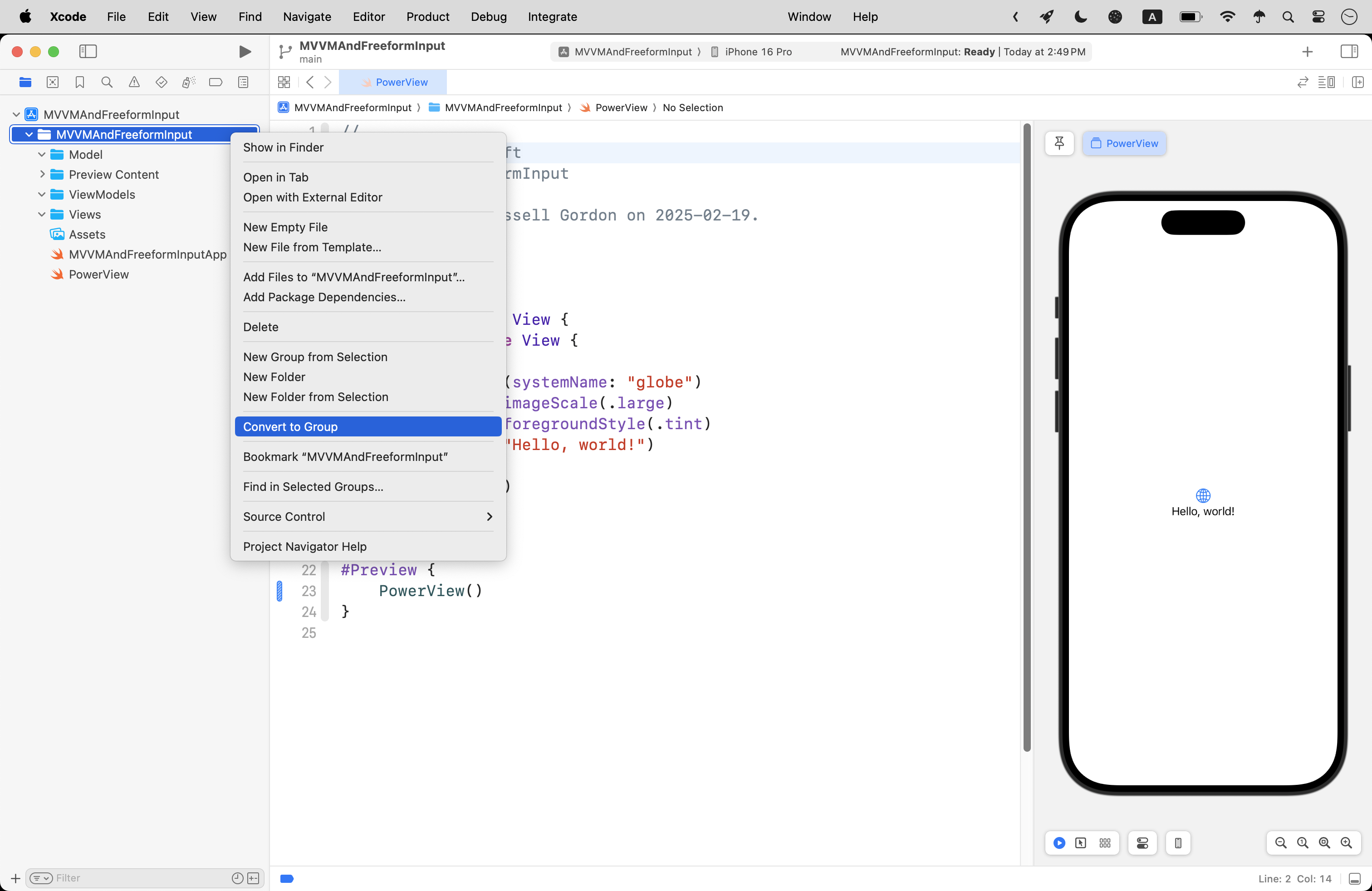This screenshot has height=891, width=1372.
Task: Open the Product menu in menu bar
Action: (x=427, y=17)
